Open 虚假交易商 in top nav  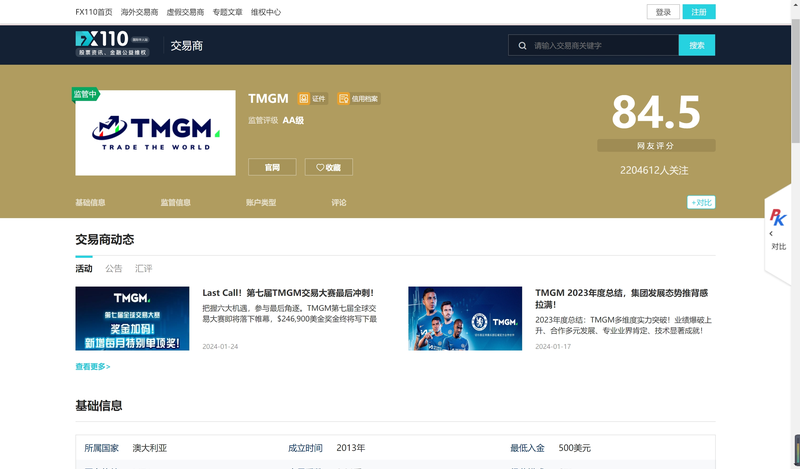185,12
